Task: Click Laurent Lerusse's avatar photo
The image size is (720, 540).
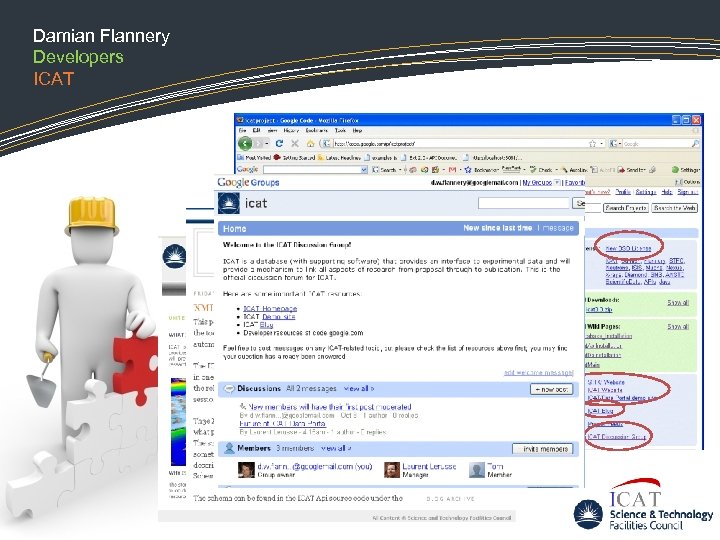Action: pyautogui.click(x=392, y=470)
